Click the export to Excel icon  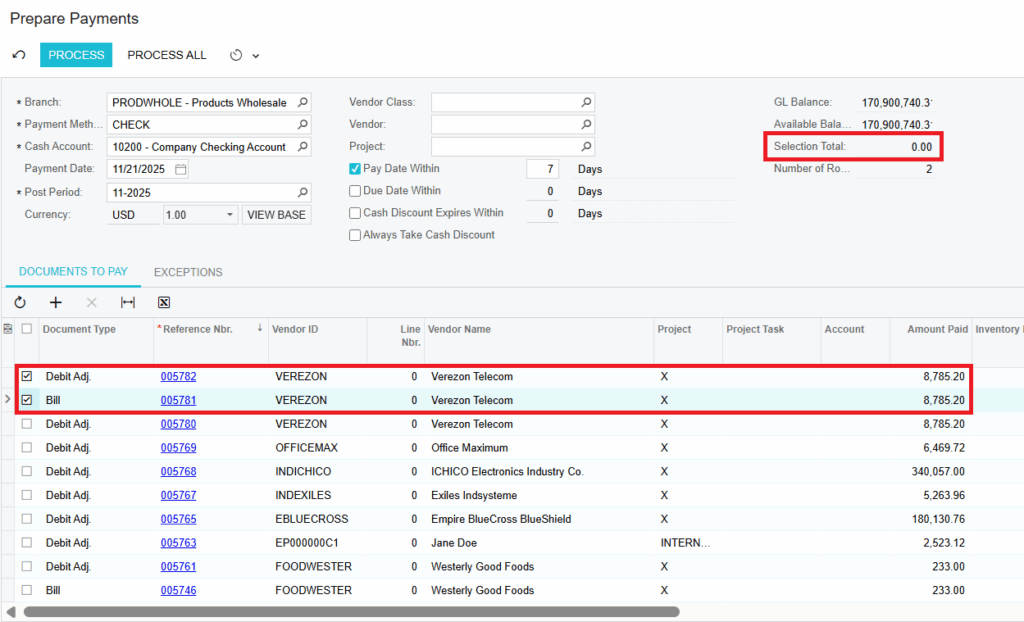[164, 302]
